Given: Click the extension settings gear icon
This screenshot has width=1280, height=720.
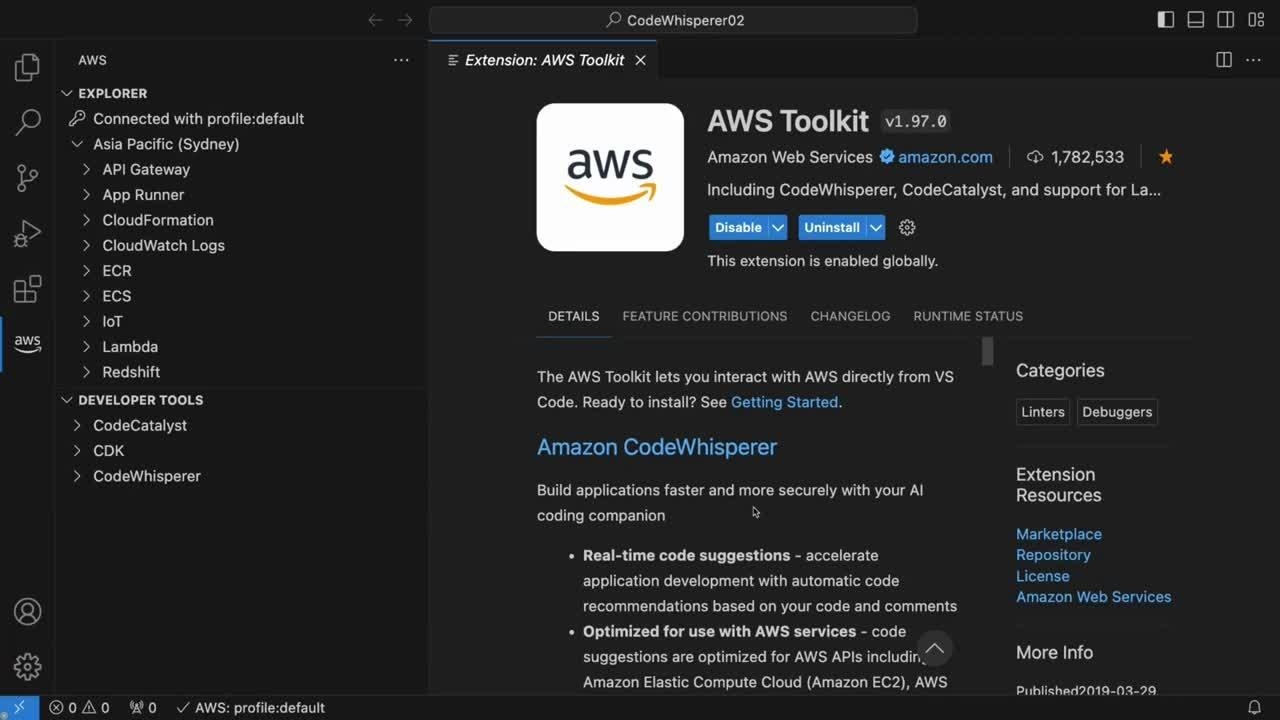Looking at the screenshot, I should (x=907, y=228).
